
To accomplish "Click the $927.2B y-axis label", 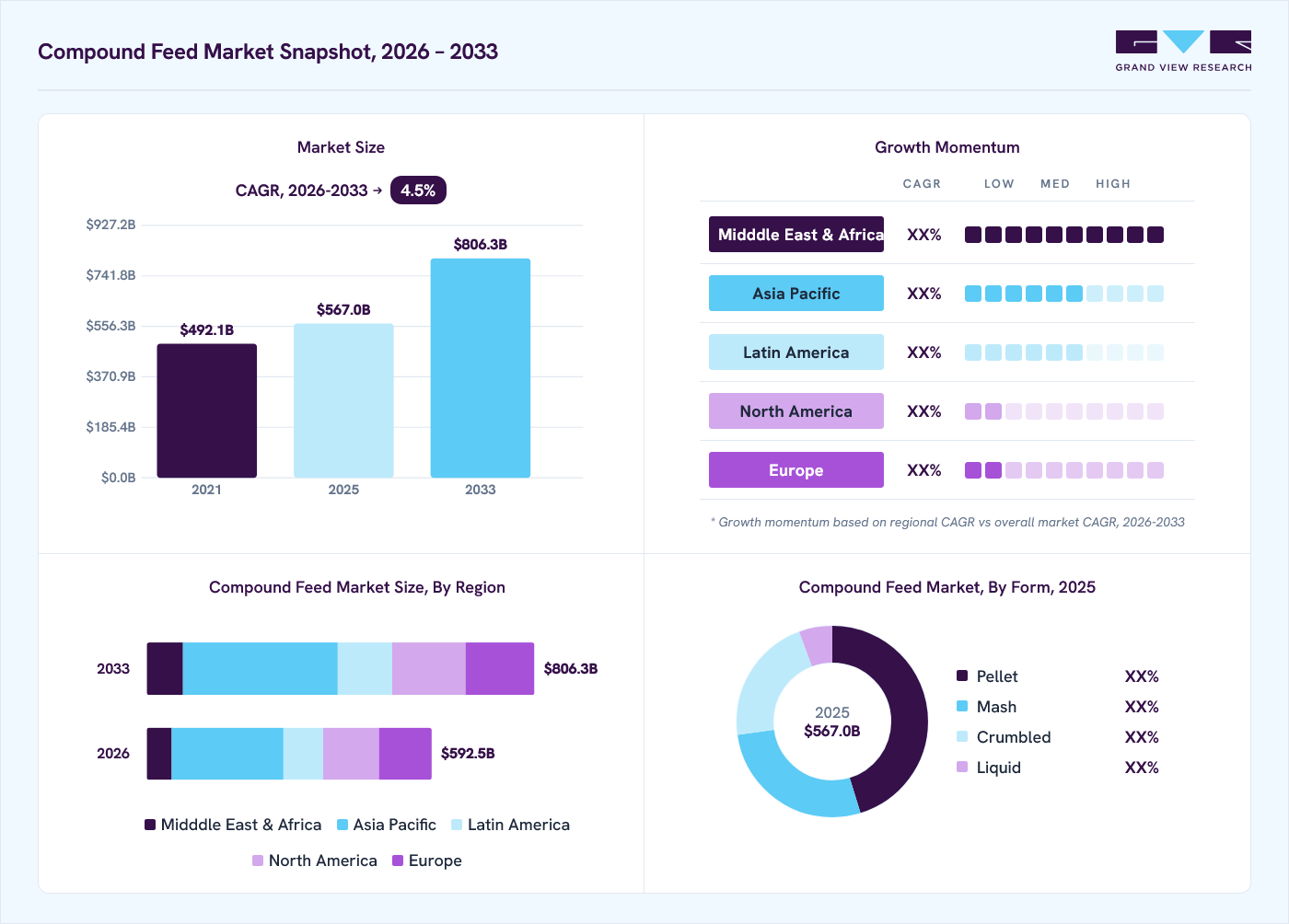I will 110,225.
